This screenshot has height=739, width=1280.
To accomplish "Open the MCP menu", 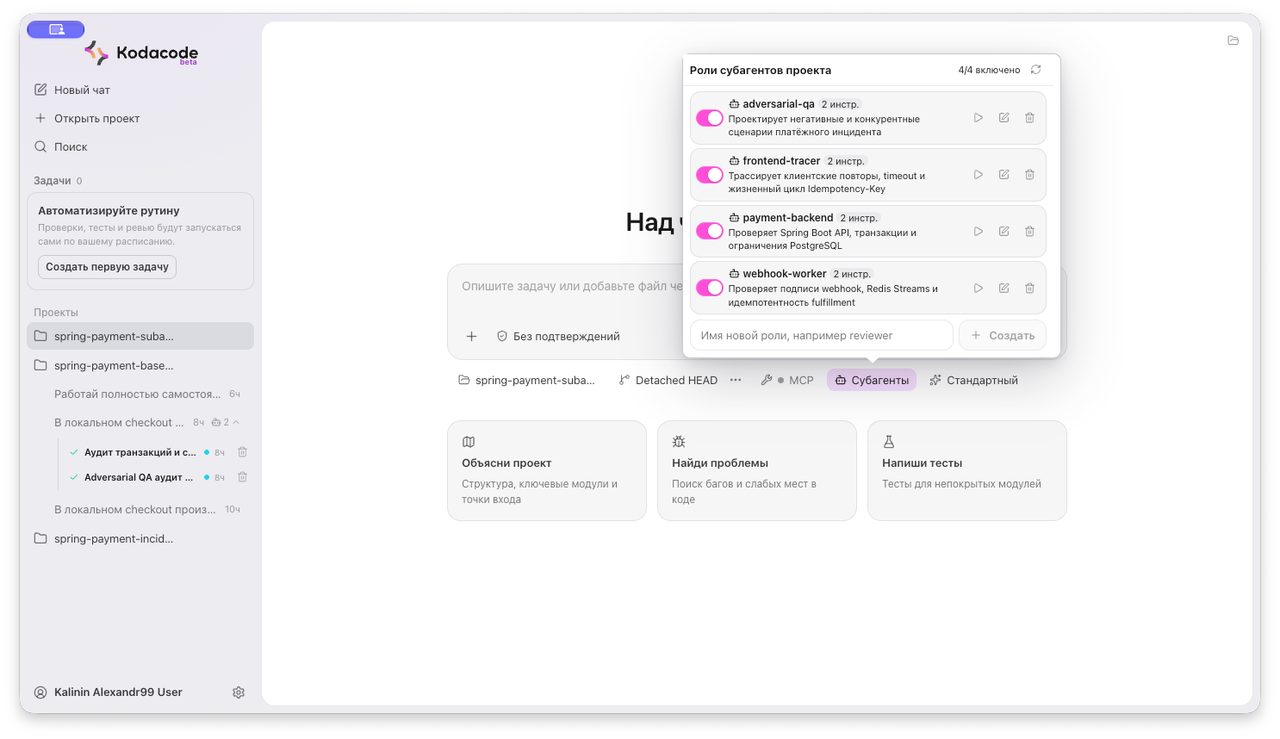I will [x=787, y=380].
